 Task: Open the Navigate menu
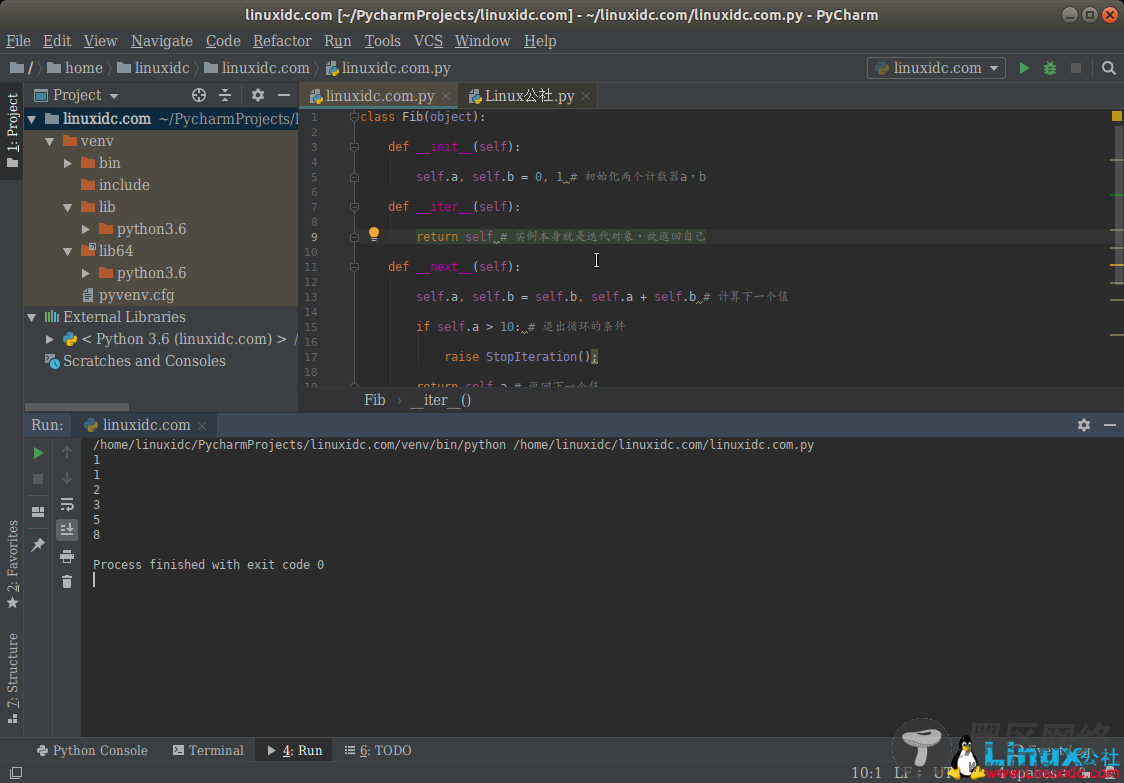[161, 41]
